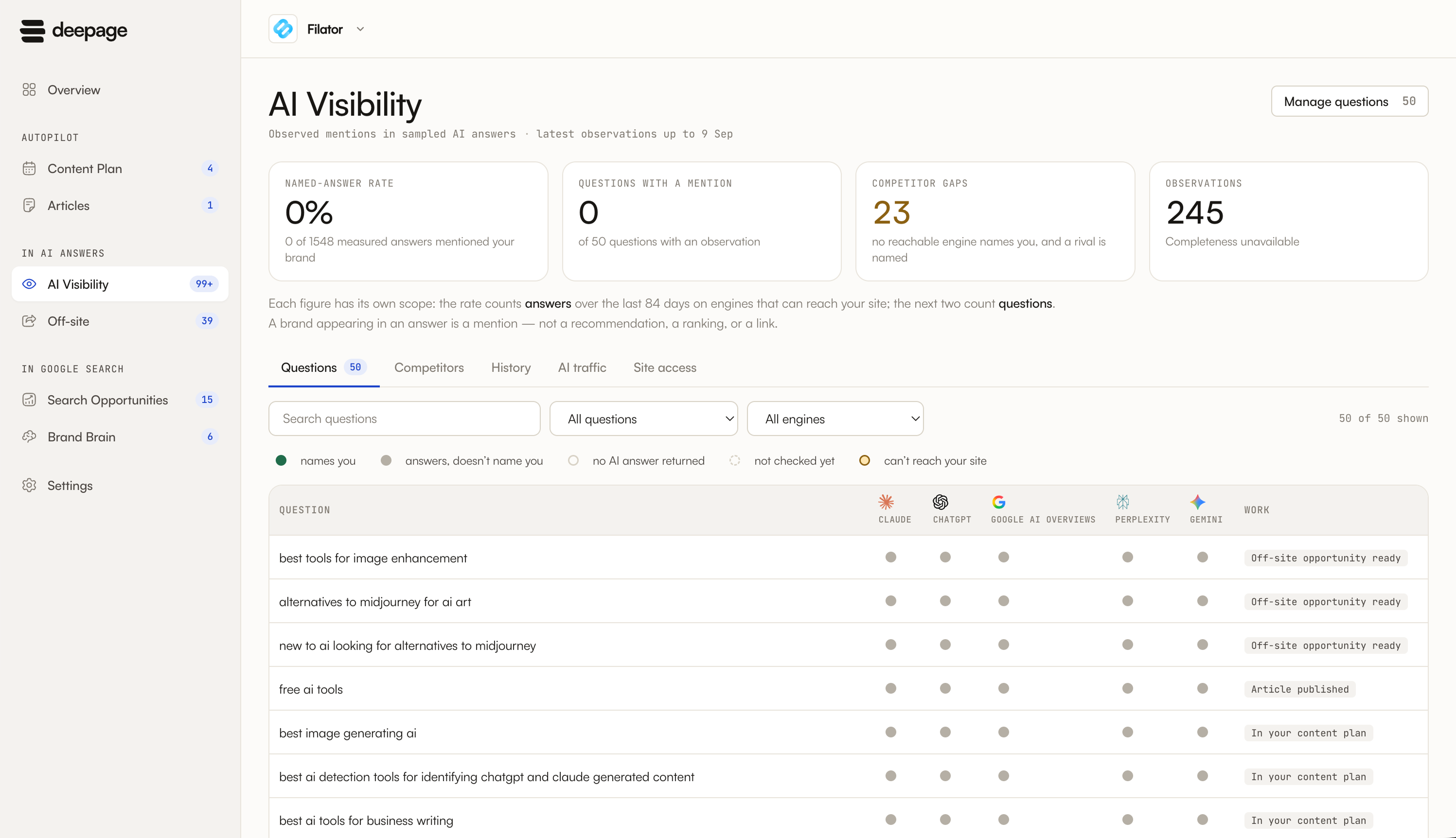Click 'free ai tools' question

coord(311,689)
